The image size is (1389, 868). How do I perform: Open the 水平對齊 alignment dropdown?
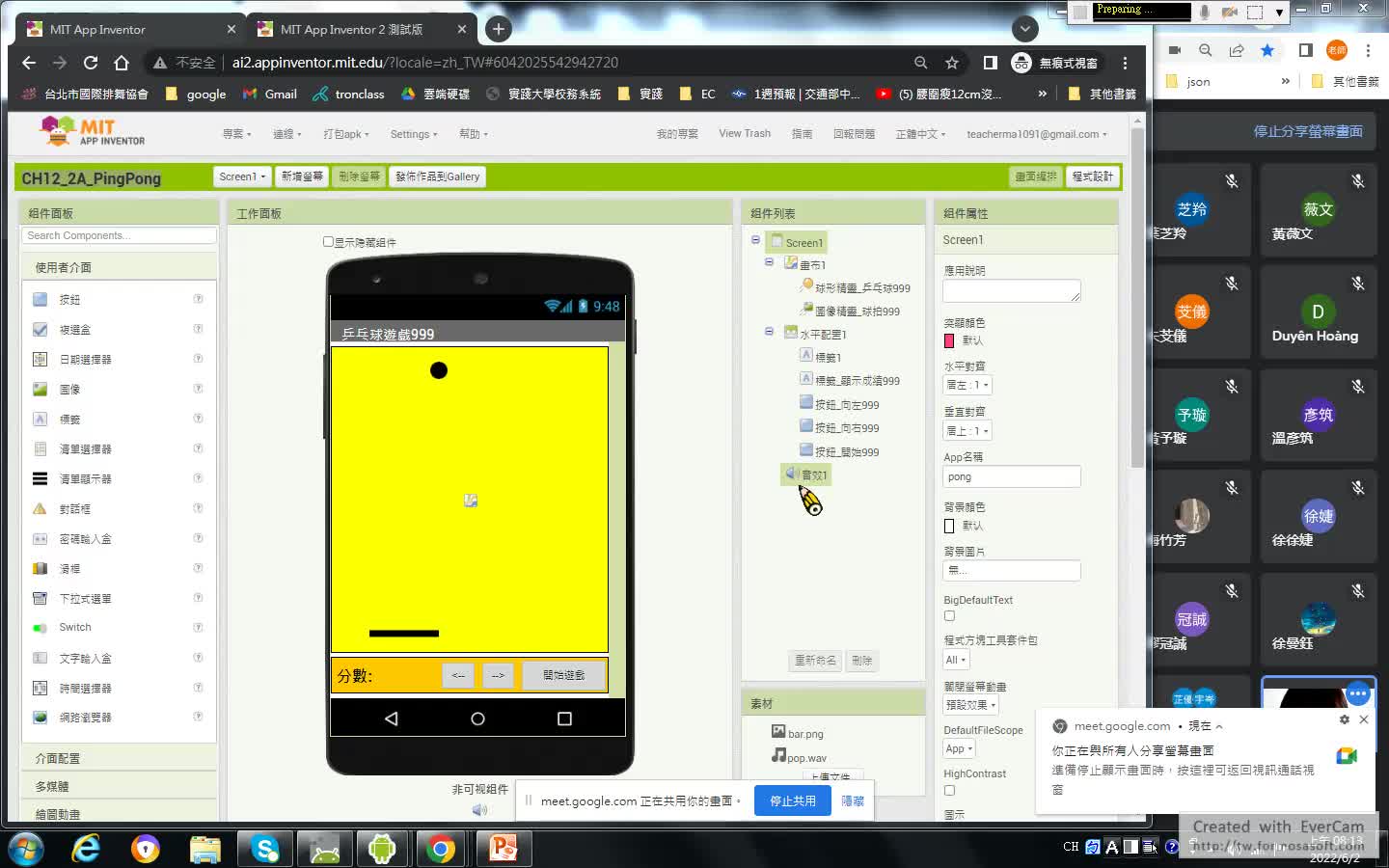point(967,385)
